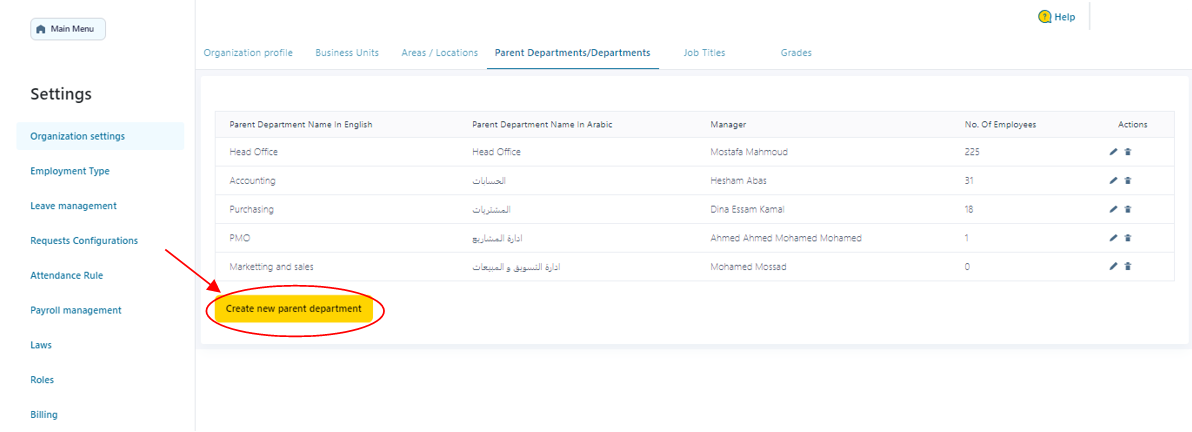Viewport: 1192px width, 432px height.
Task: Go to the Job Titles tab
Action: point(704,53)
